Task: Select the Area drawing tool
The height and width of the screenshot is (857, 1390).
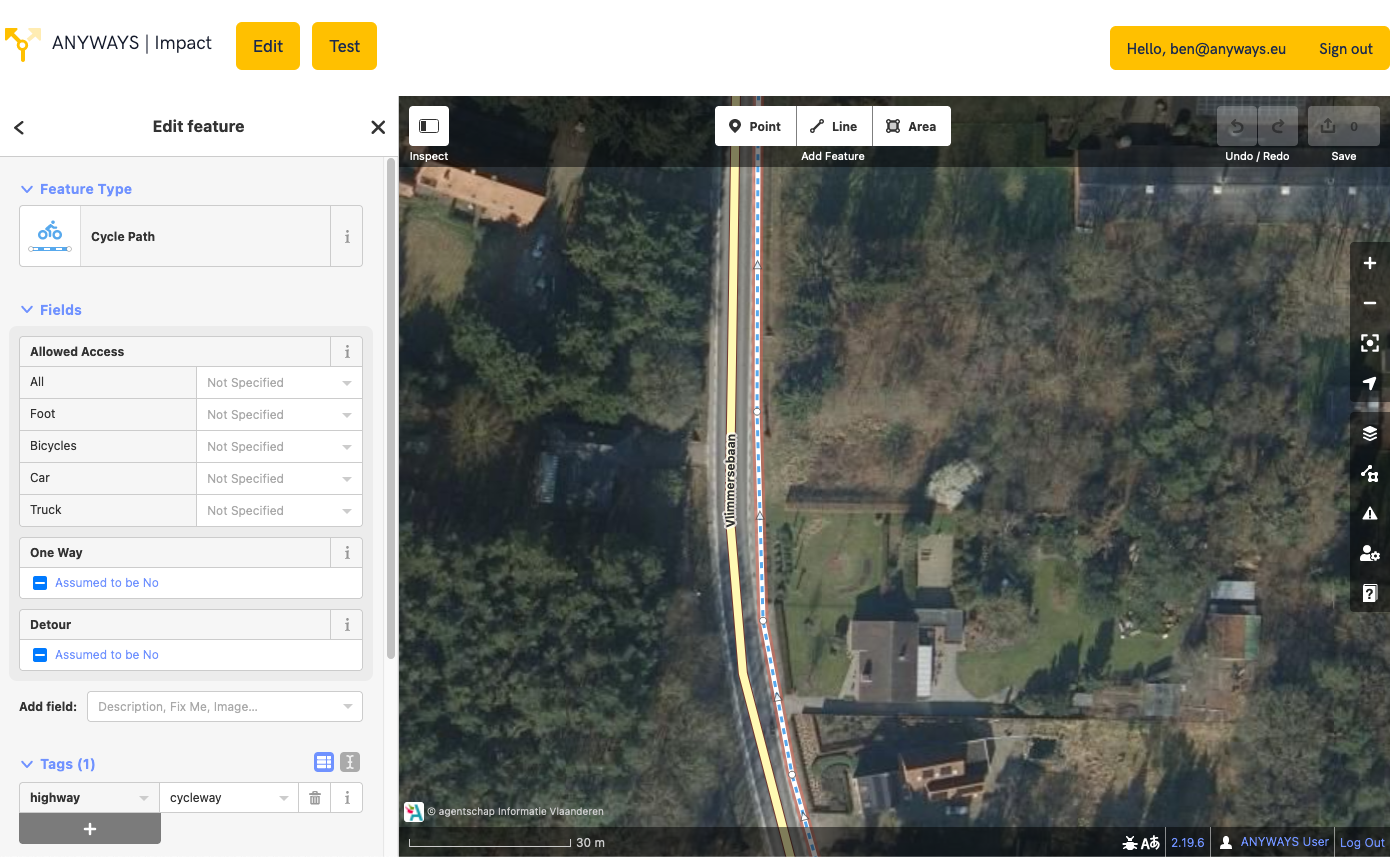Action: pos(911,126)
